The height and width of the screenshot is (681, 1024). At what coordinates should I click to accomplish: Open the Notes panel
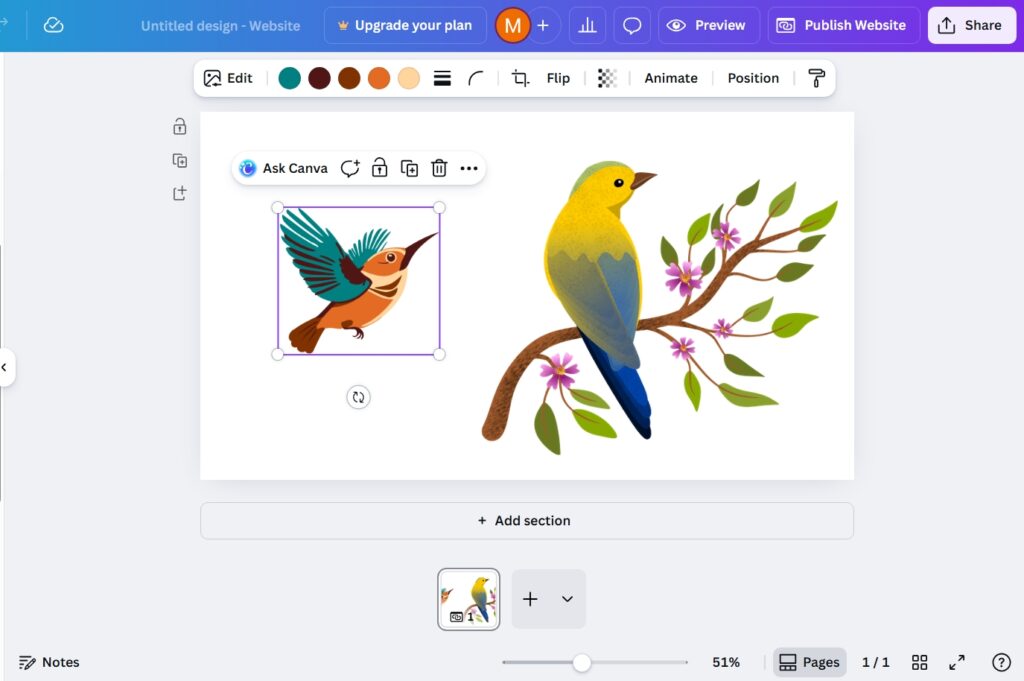click(x=49, y=662)
